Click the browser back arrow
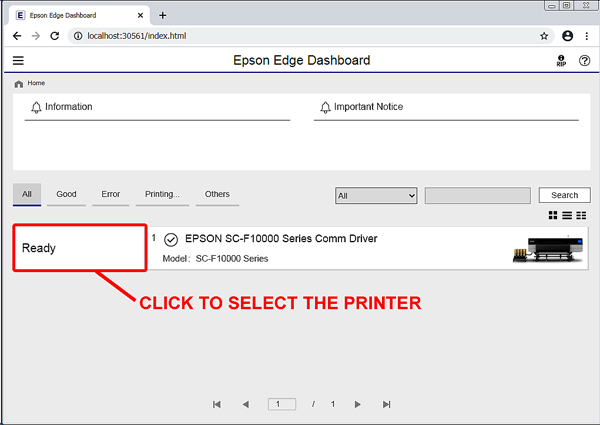 17,36
